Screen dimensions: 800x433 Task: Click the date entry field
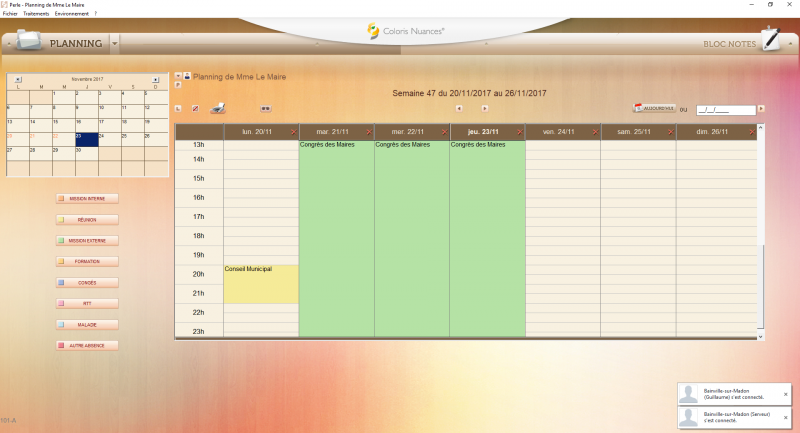pos(725,109)
